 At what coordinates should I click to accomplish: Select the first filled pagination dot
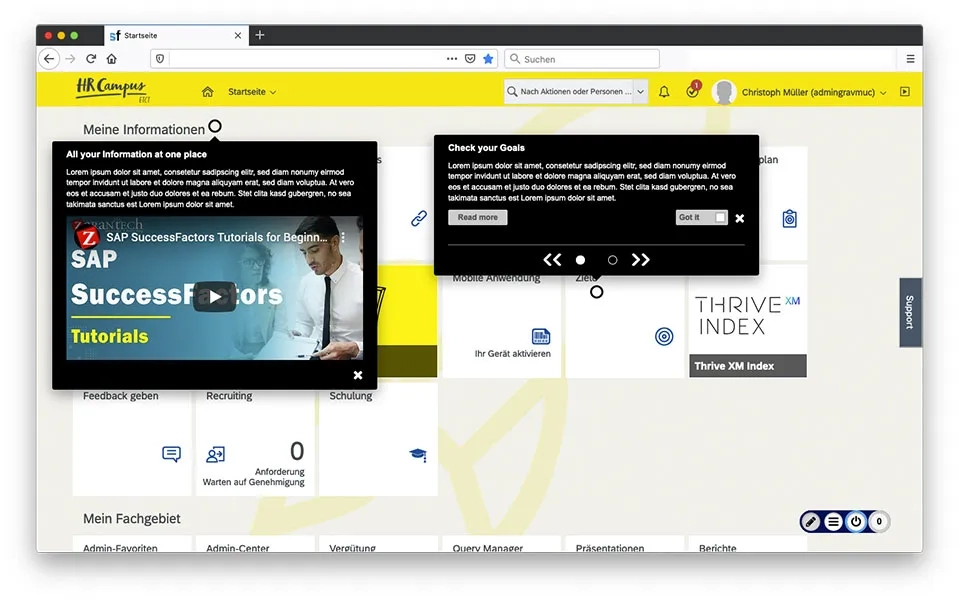coord(580,260)
